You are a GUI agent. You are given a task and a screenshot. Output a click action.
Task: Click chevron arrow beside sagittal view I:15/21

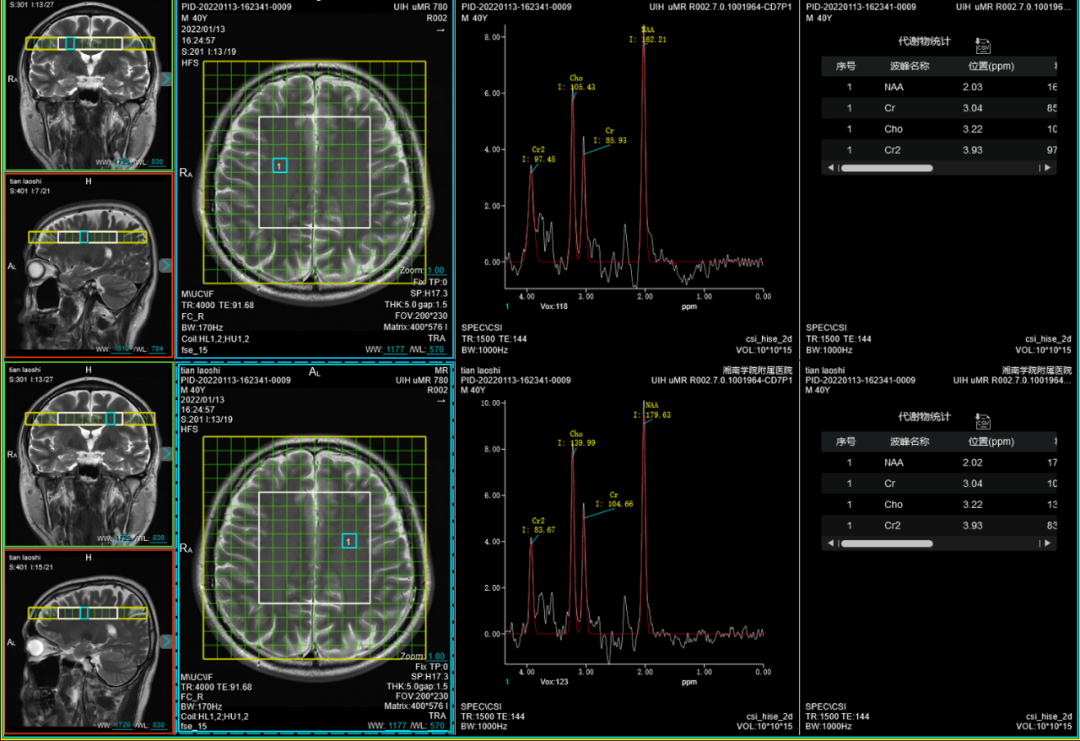tap(166, 641)
